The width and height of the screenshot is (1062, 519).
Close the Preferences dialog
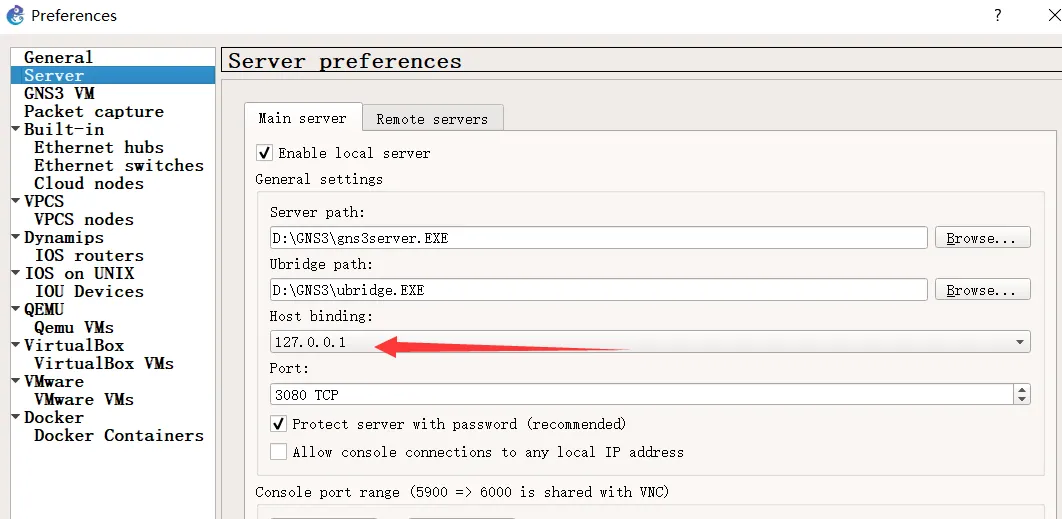1054,15
